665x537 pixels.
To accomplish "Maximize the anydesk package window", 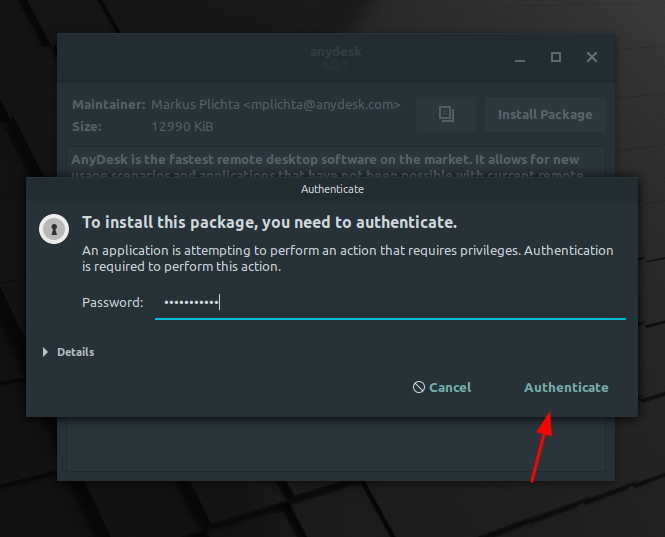I will point(556,57).
